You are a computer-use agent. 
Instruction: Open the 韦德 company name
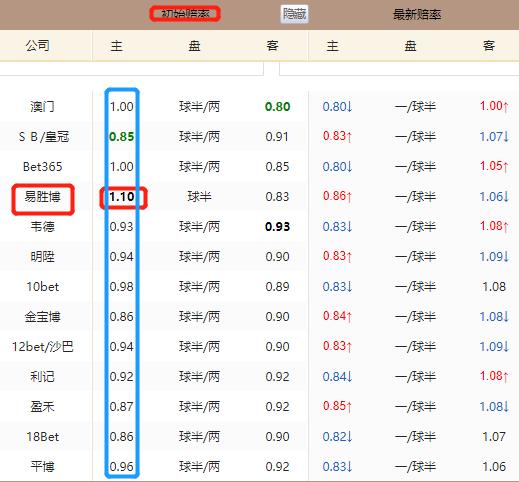click(x=42, y=227)
